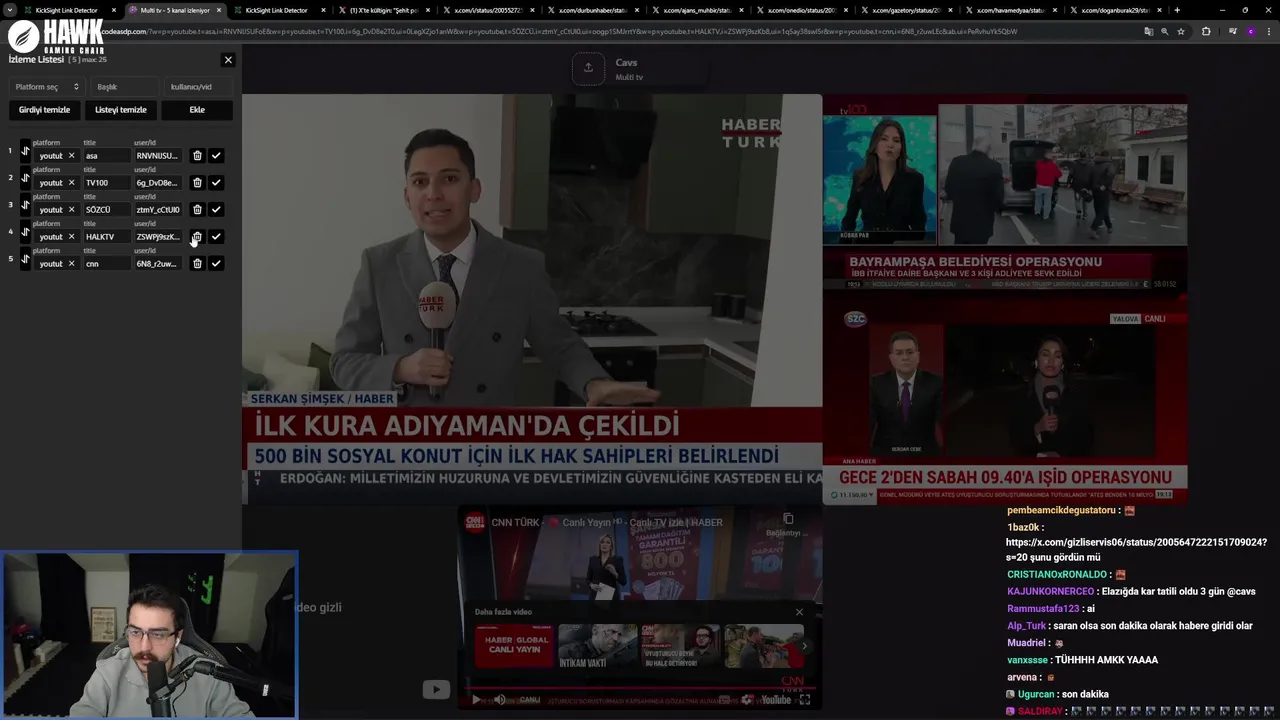Open the x.com/durbunhaber tab
The width and height of the screenshot is (1280, 720).
click(592, 10)
